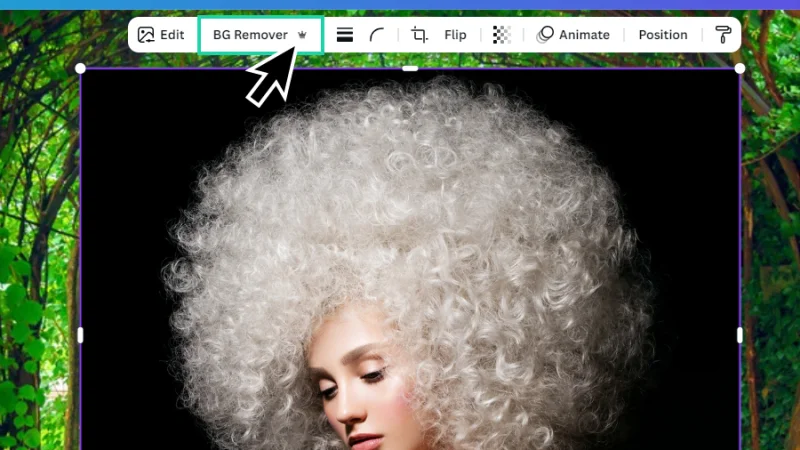Click the left edge crop handle

click(80, 335)
